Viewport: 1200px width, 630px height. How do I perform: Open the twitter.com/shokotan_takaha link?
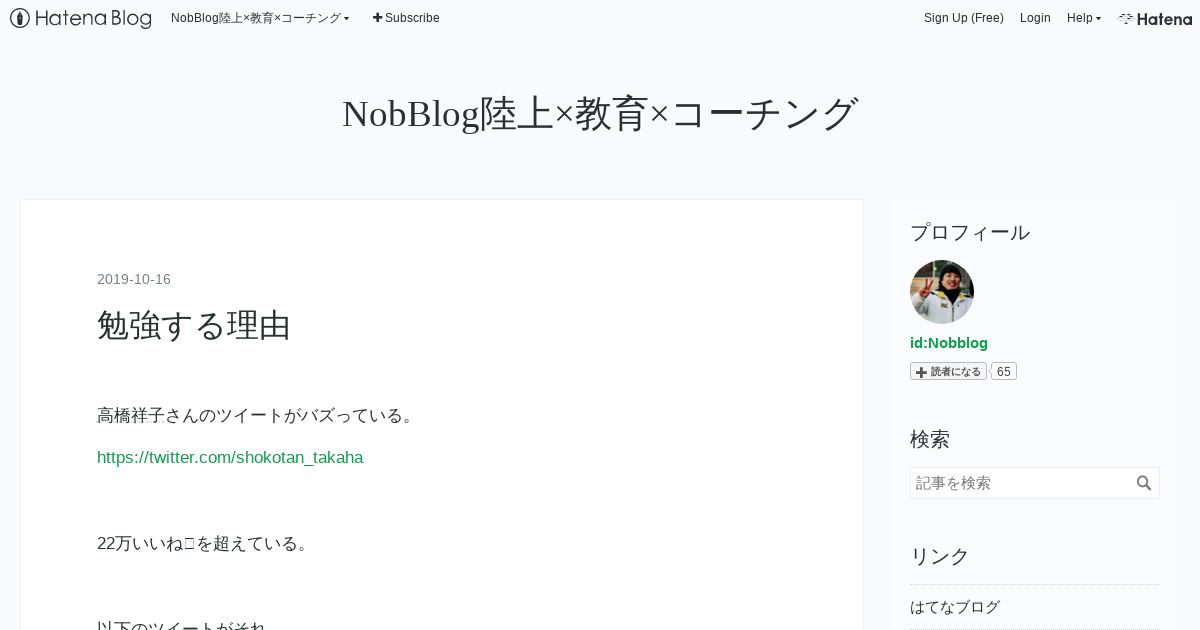(x=230, y=457)
